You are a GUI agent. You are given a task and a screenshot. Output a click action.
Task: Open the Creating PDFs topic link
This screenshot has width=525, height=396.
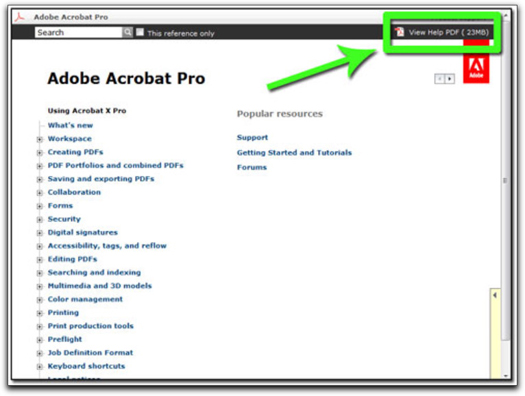[x=75, y=152]
